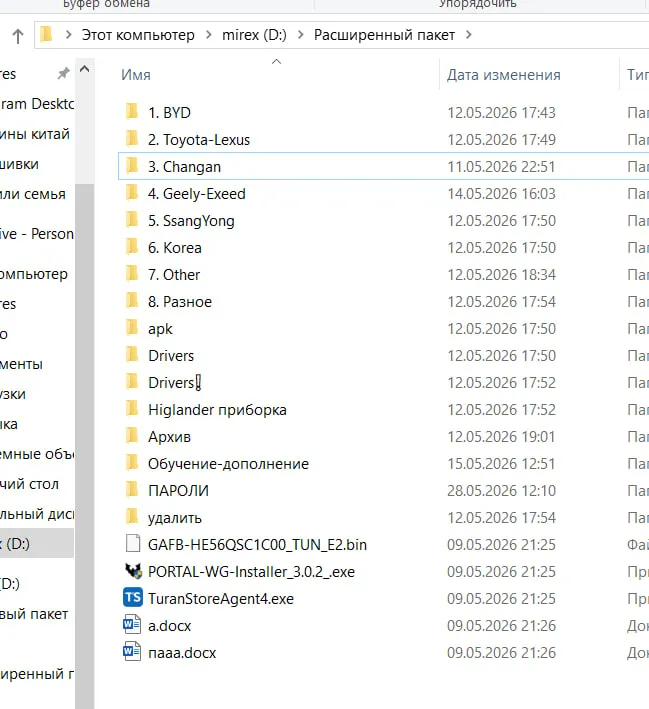The height and width of the screenshot is (709, 649).
Task: Click the folder icon of удалить
Action: pyautogui.click(x=132, y=517)
